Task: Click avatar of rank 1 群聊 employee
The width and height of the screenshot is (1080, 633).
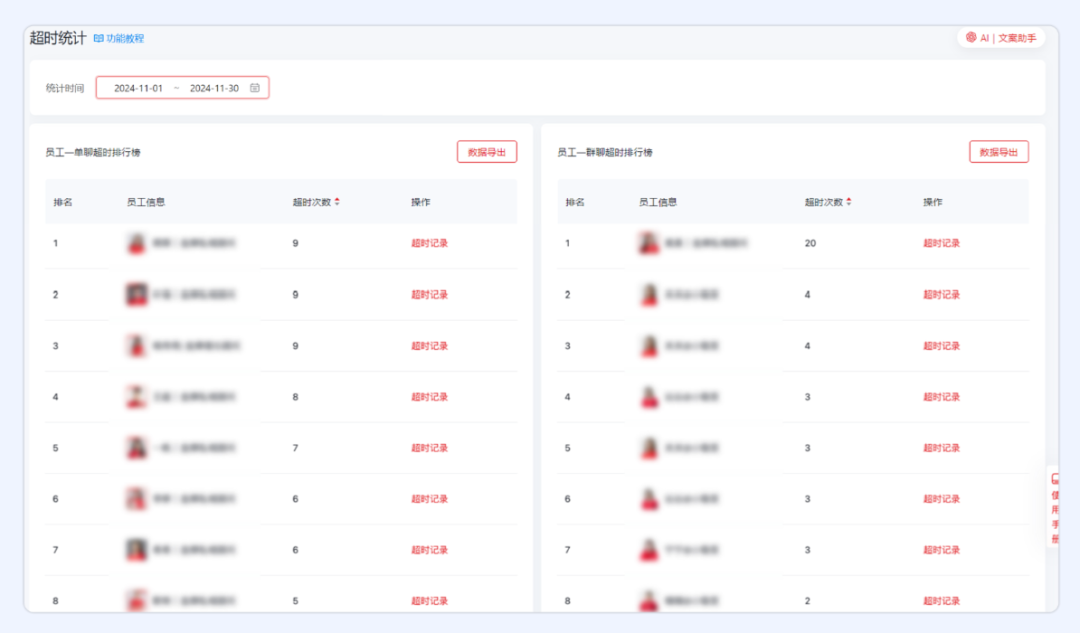Action: pos(649,243)
